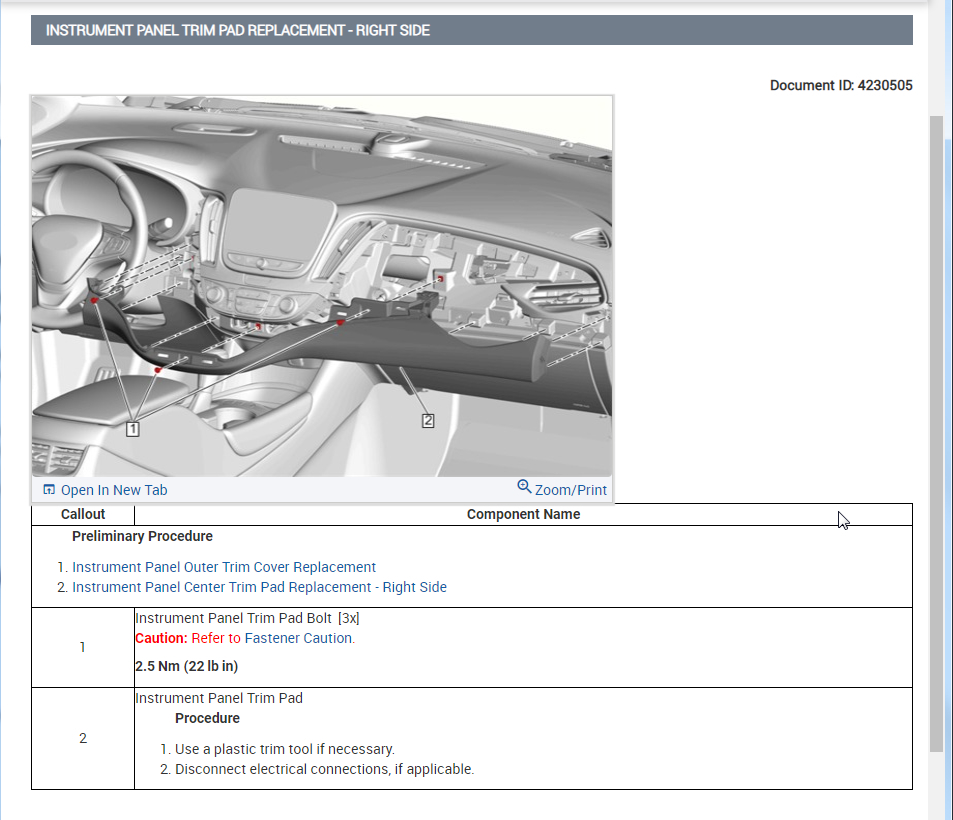This screenshot has height=820, width=953.
Task: Select the Document ID: 4230505 text
Action: click(x=841, y=86)
